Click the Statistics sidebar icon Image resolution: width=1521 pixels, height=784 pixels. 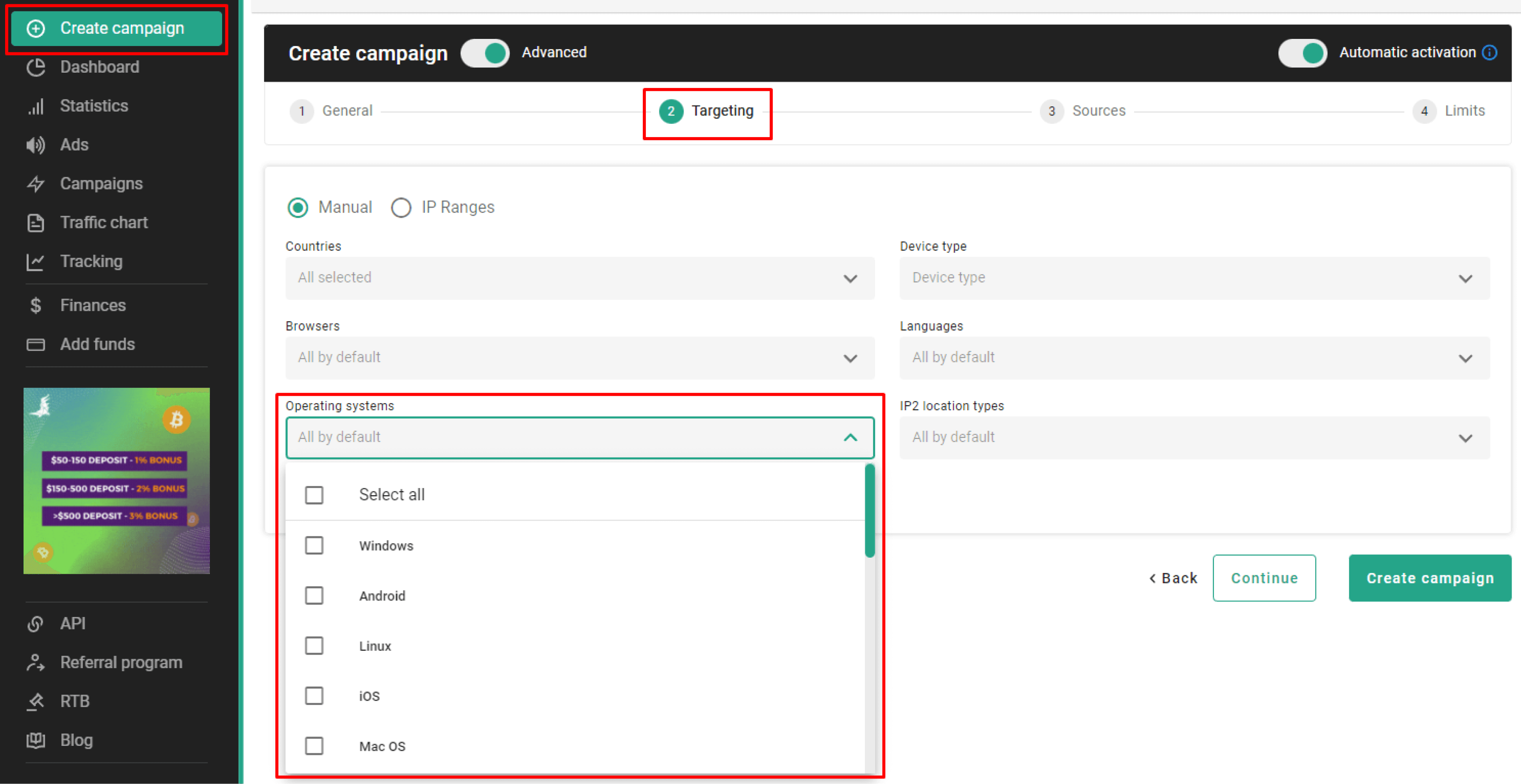tap(35, 106)
